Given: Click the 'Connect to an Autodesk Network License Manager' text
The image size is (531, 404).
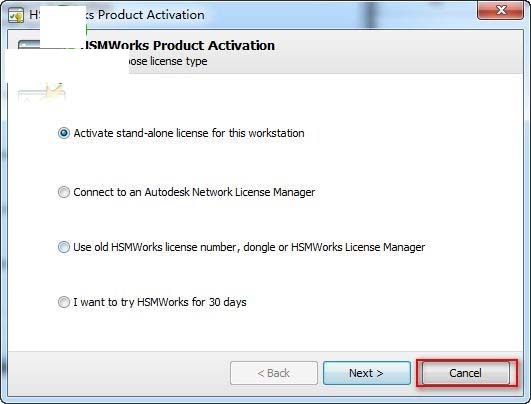Looking at the screenshot, I should 194,192.
